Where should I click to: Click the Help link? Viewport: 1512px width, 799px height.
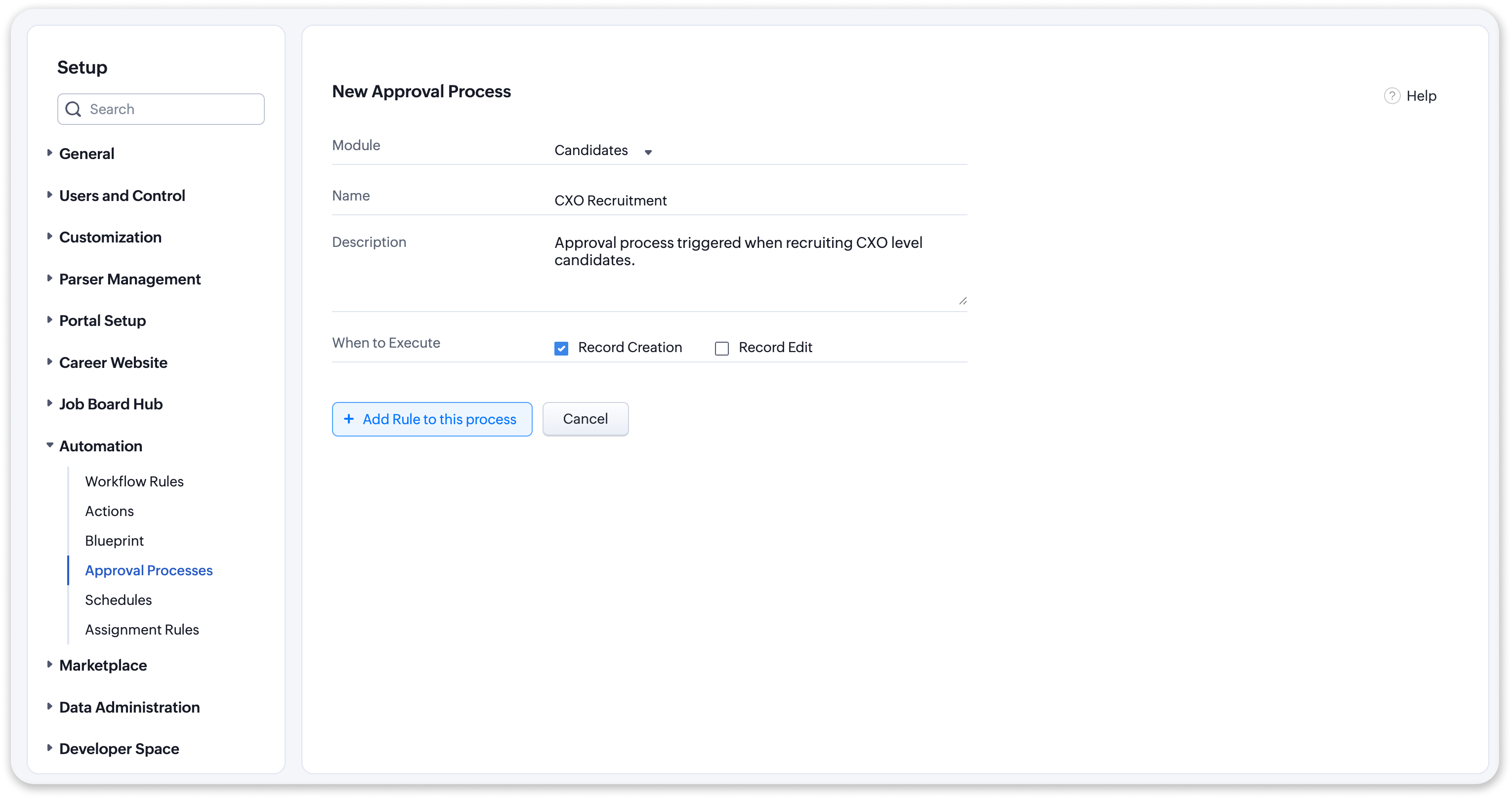(x=1421, y=96)
